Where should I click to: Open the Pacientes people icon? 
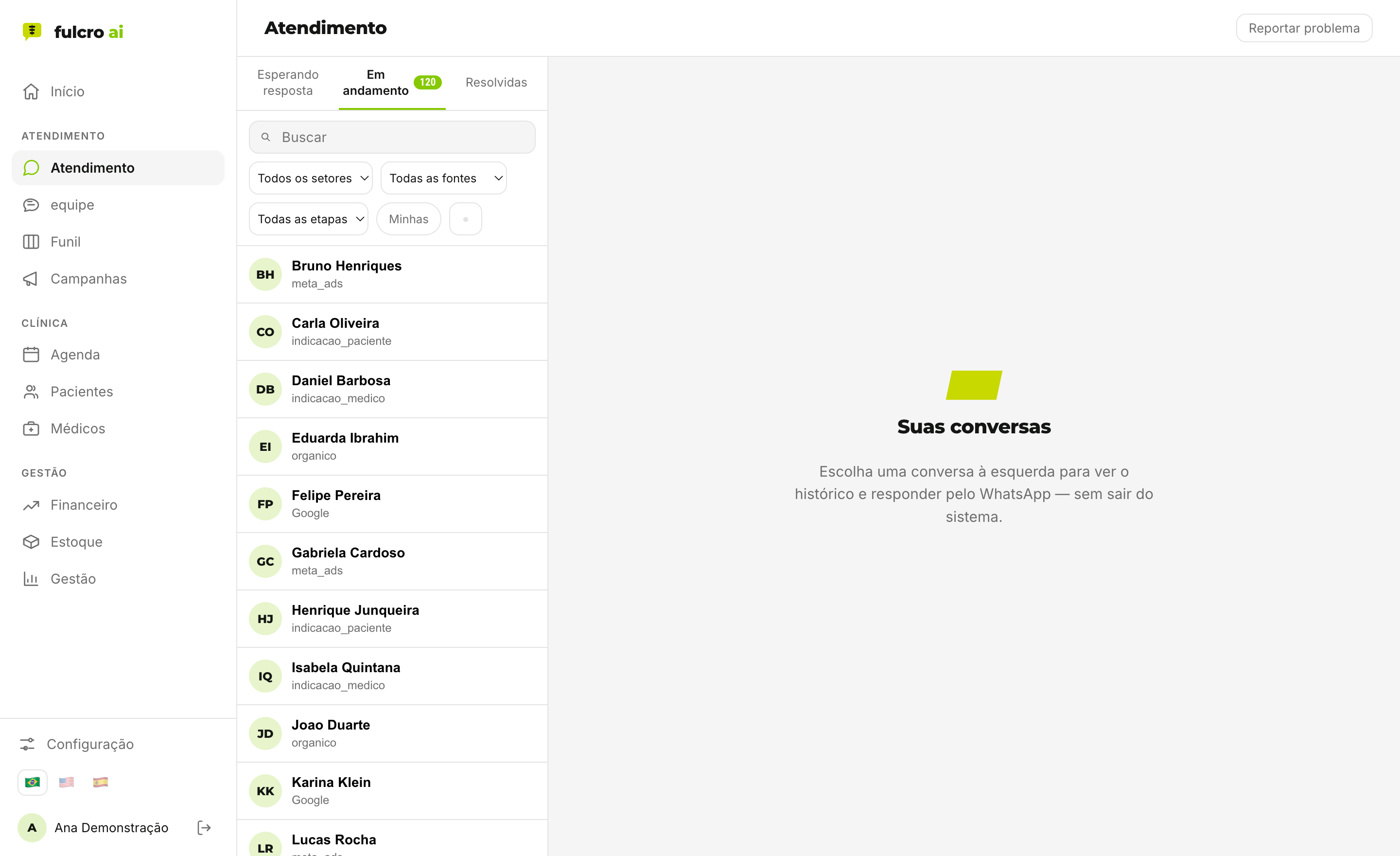(x=31, y=392)
